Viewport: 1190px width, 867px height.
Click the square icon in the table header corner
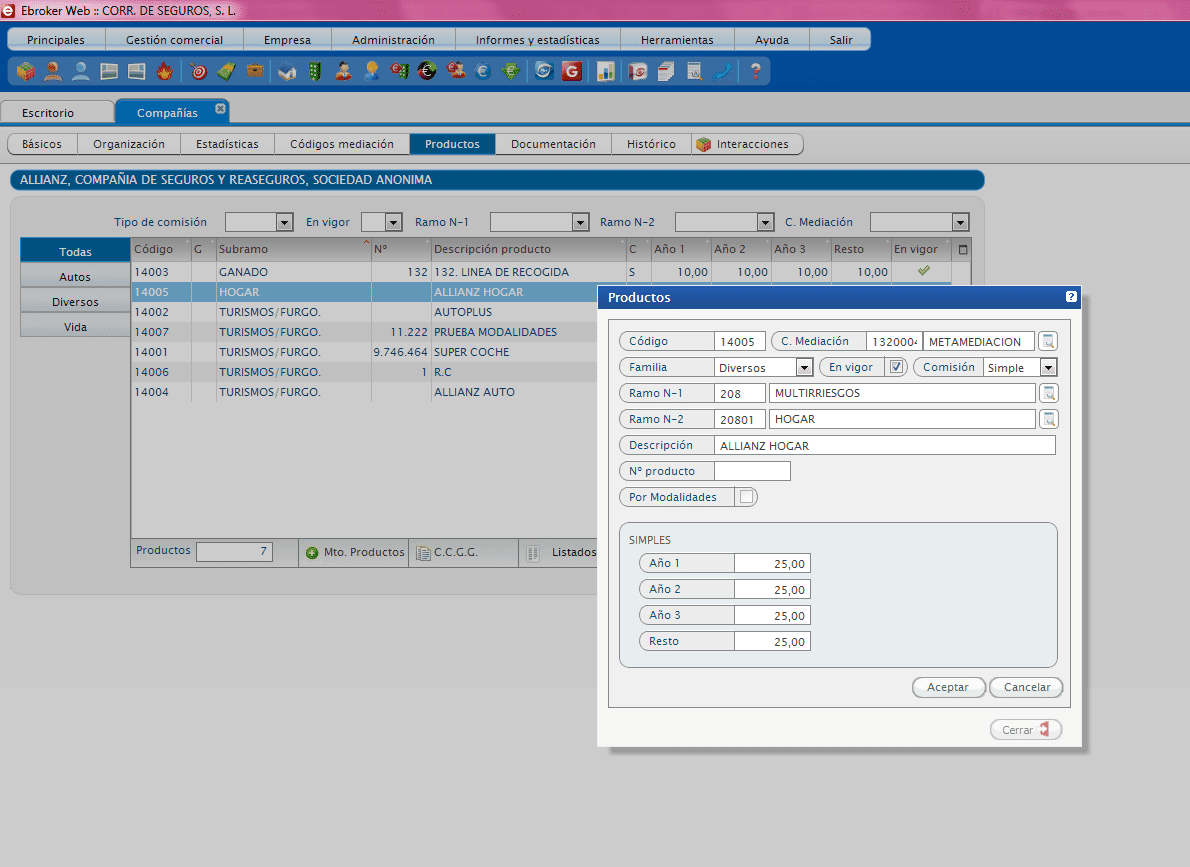[x=963, y=249]
